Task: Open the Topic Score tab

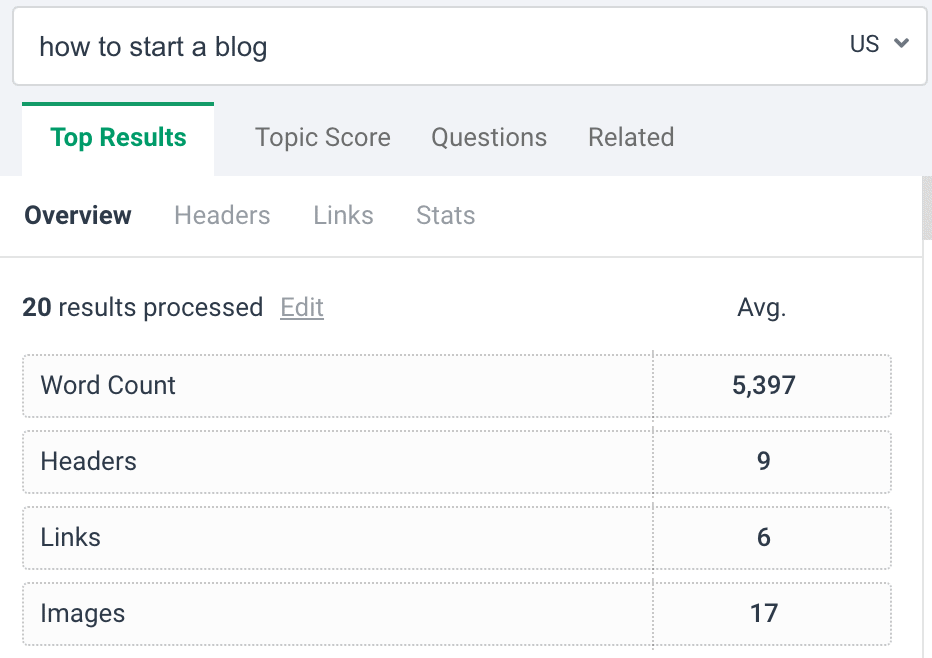Action: point(323,137)
